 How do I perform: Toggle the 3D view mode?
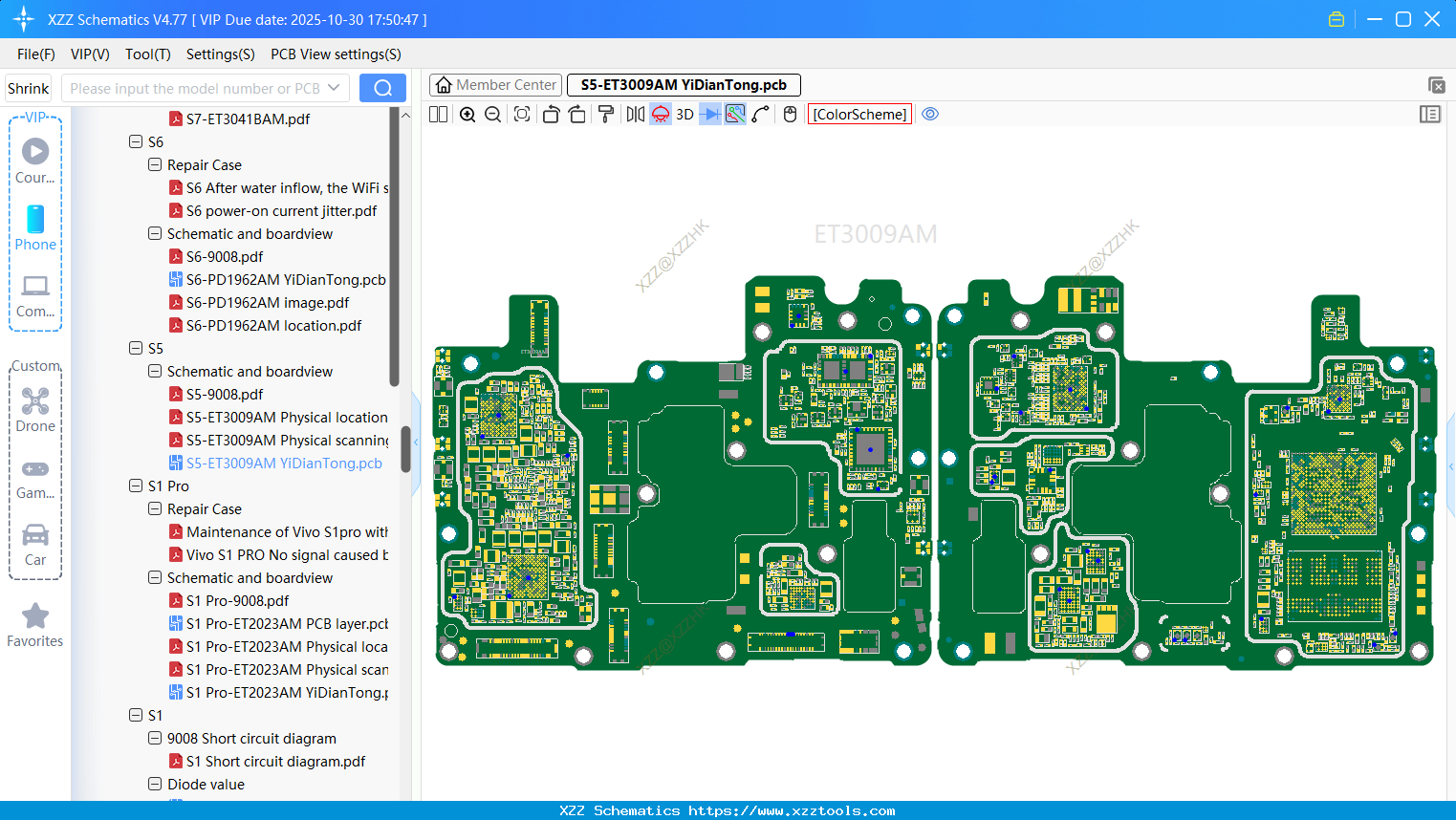click(x=685, y=115)
